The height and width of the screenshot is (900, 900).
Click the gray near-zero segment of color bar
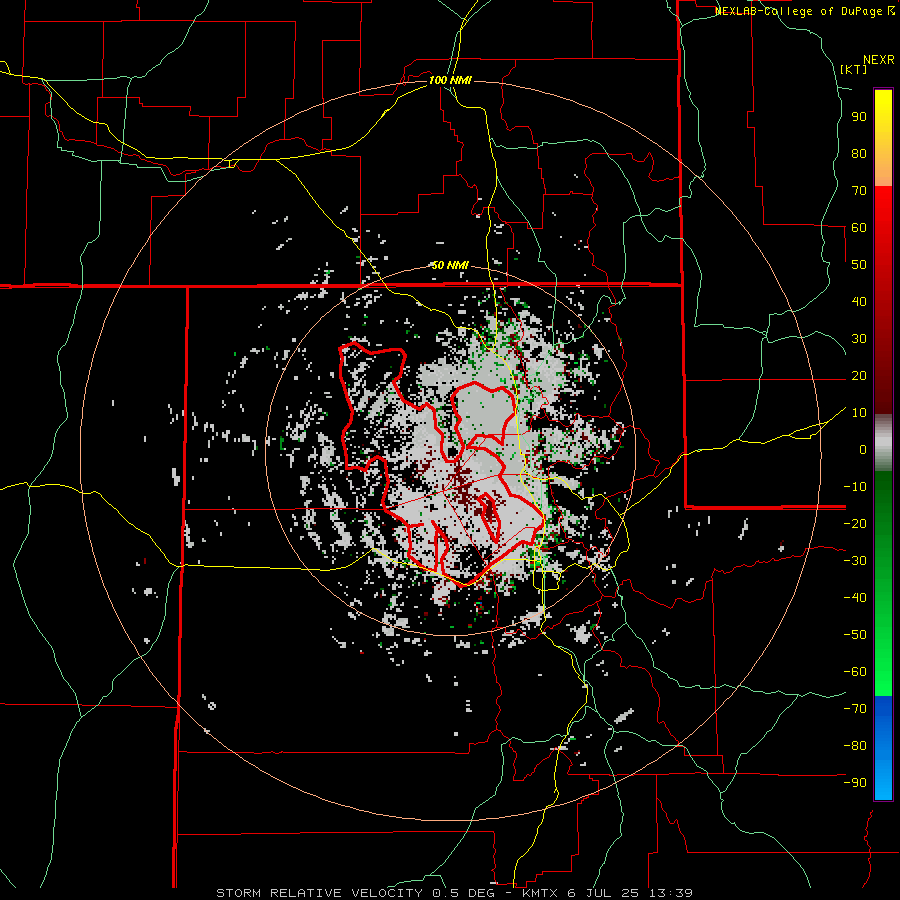coord(883,443)
